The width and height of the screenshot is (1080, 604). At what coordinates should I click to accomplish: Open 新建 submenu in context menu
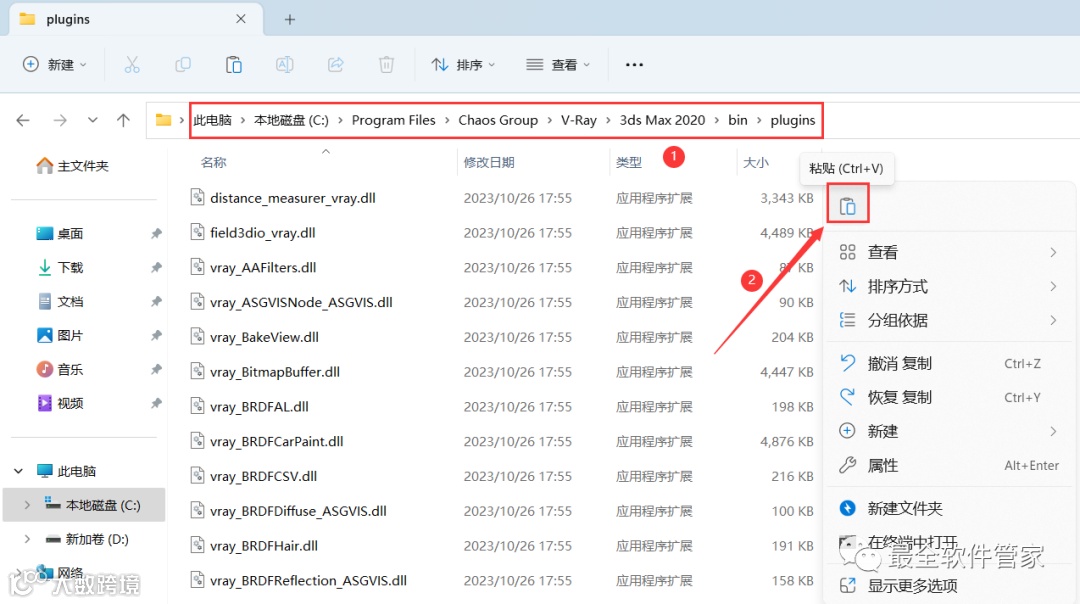[948, 431]
